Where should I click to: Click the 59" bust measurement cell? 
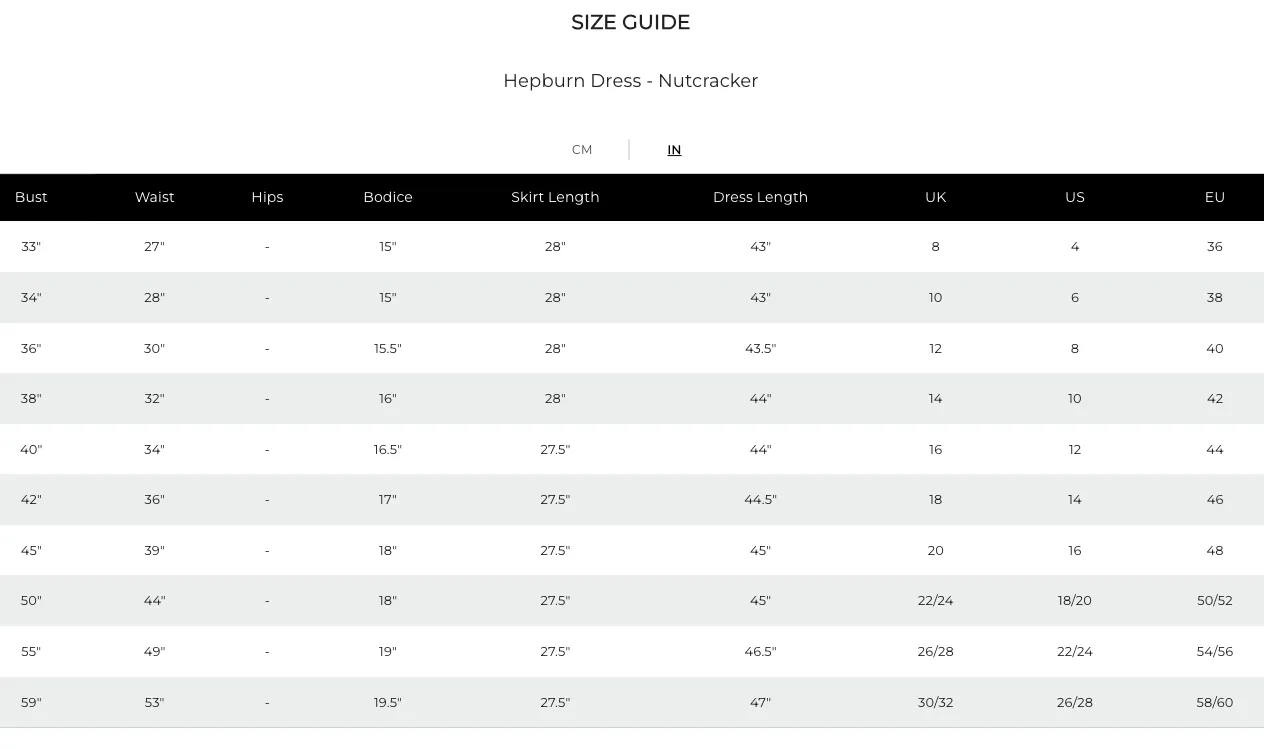pos(31,703)
